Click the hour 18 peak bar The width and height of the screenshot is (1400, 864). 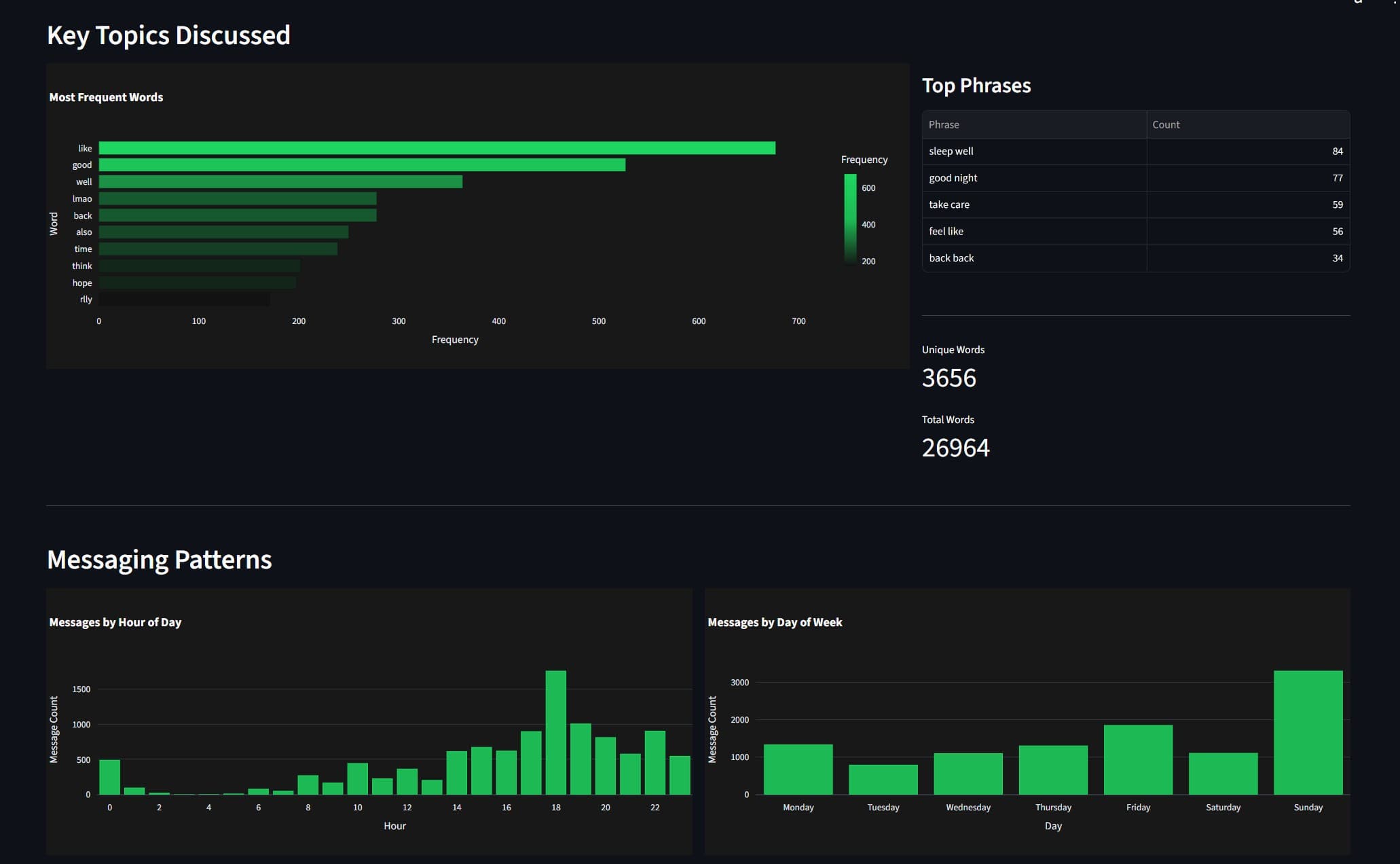click(x=555, y=732)
